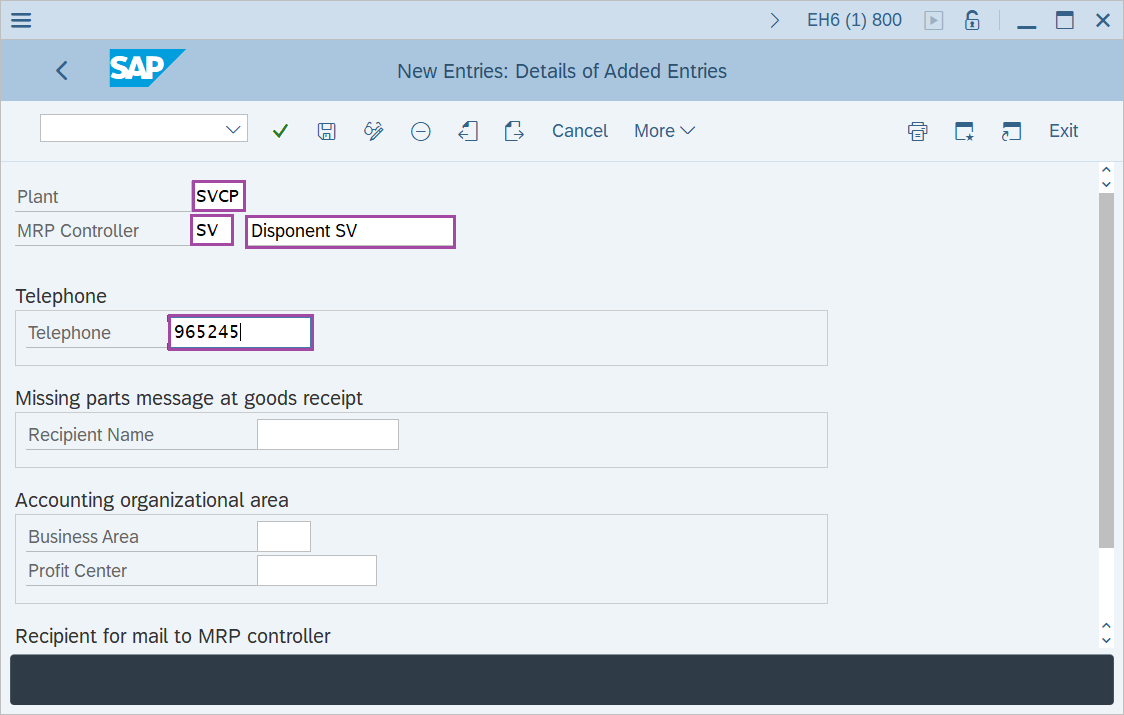Viewport: 1124px width, 715px height.
Task: Expand the More options menu
Action: pyautogui.click(x=663, y=130)
